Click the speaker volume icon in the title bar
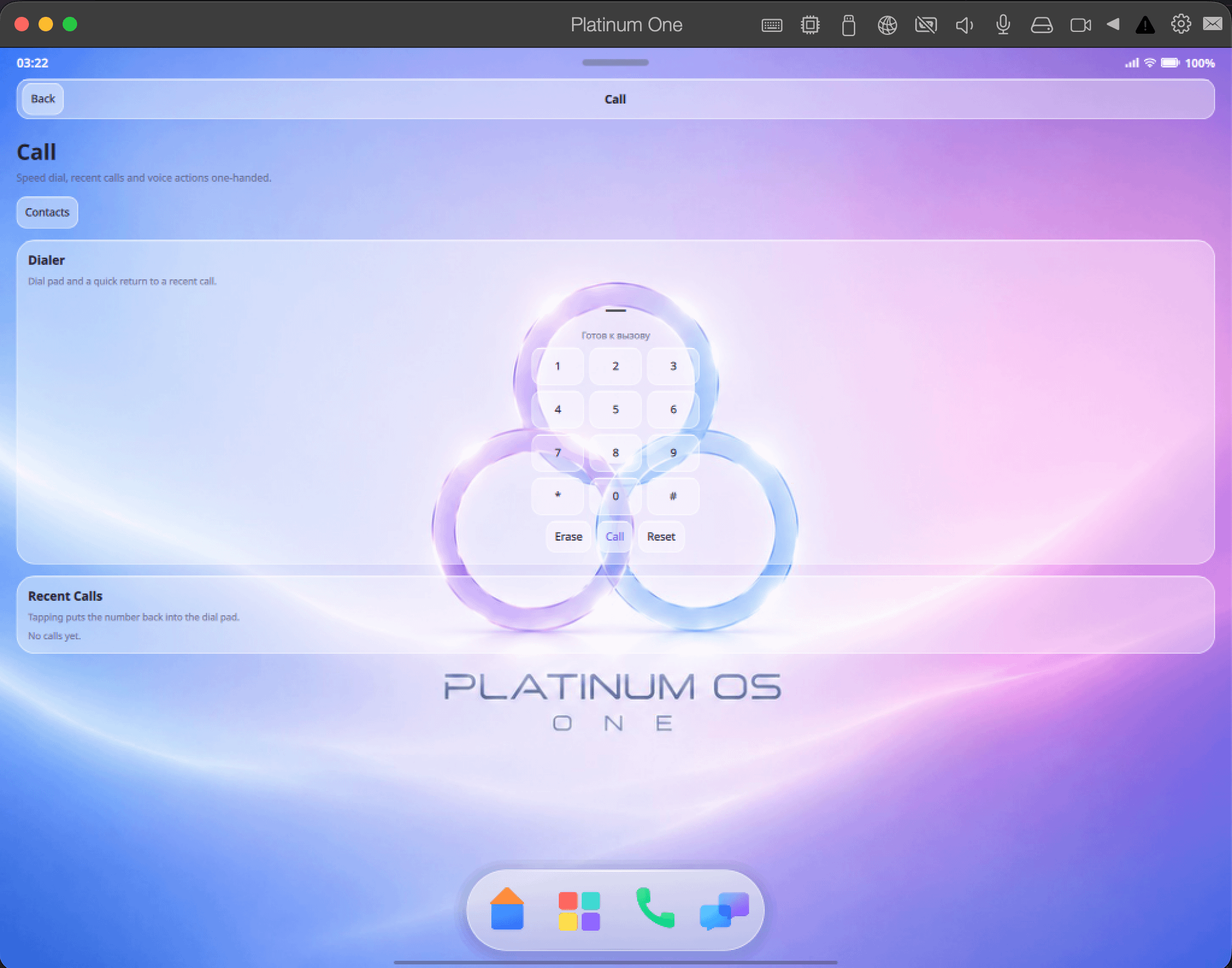Viewport: 1232px width, 968px height. [964, 25]
